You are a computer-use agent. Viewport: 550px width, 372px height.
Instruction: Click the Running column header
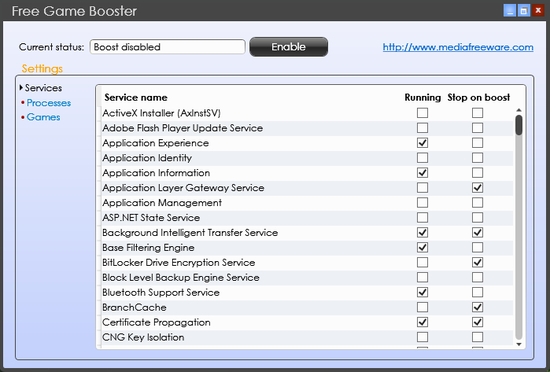(422, 97)
